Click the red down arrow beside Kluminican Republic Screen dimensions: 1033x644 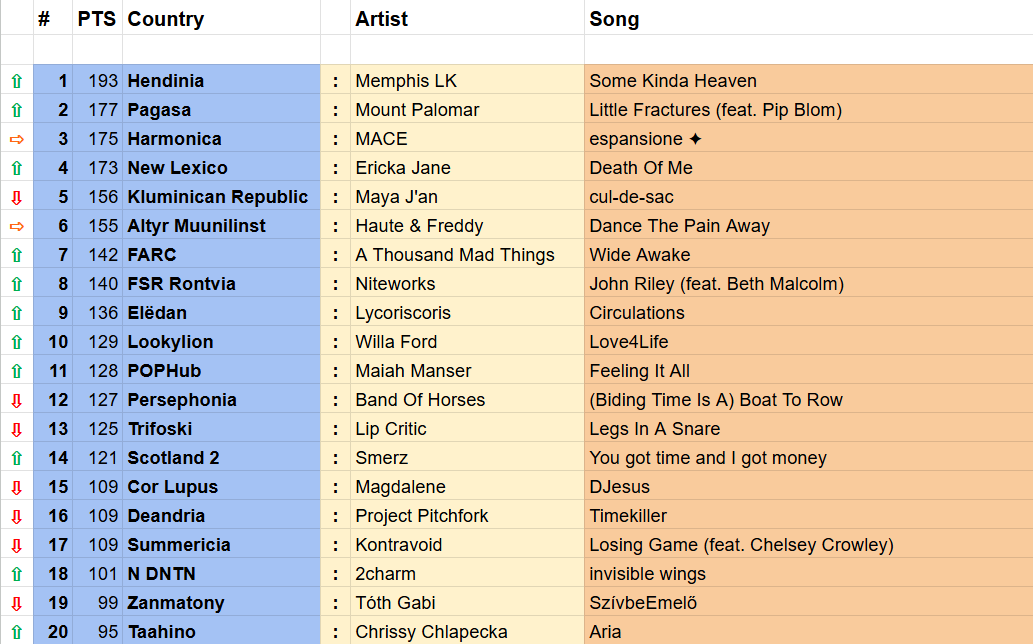16,197
